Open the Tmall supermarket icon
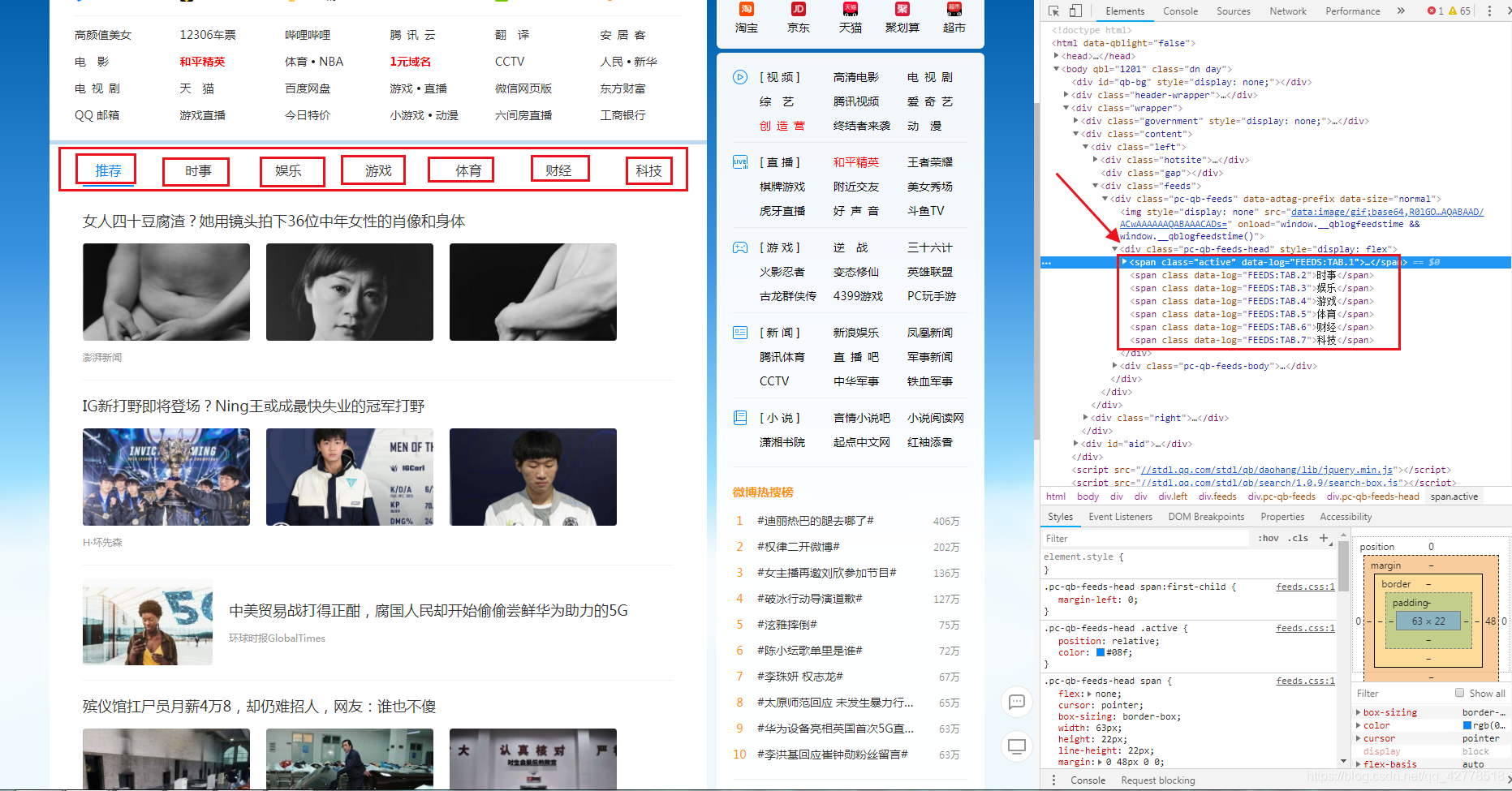The image size is (1512, 791). 954,9
